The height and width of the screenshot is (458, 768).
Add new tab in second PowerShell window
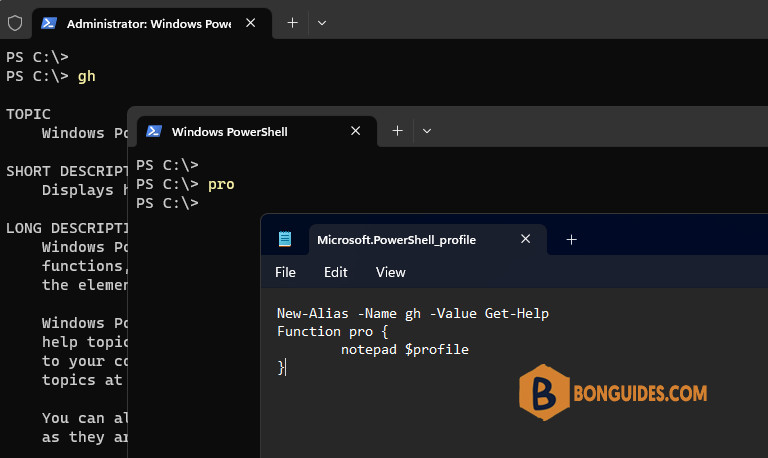398,131
